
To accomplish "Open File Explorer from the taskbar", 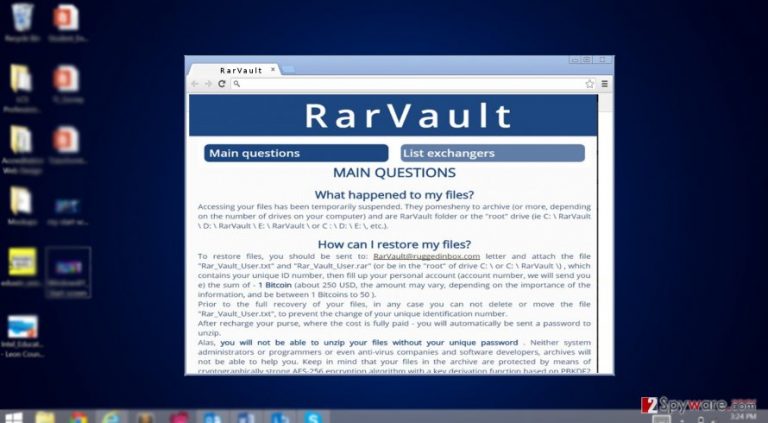I will [x=45, y=418].
